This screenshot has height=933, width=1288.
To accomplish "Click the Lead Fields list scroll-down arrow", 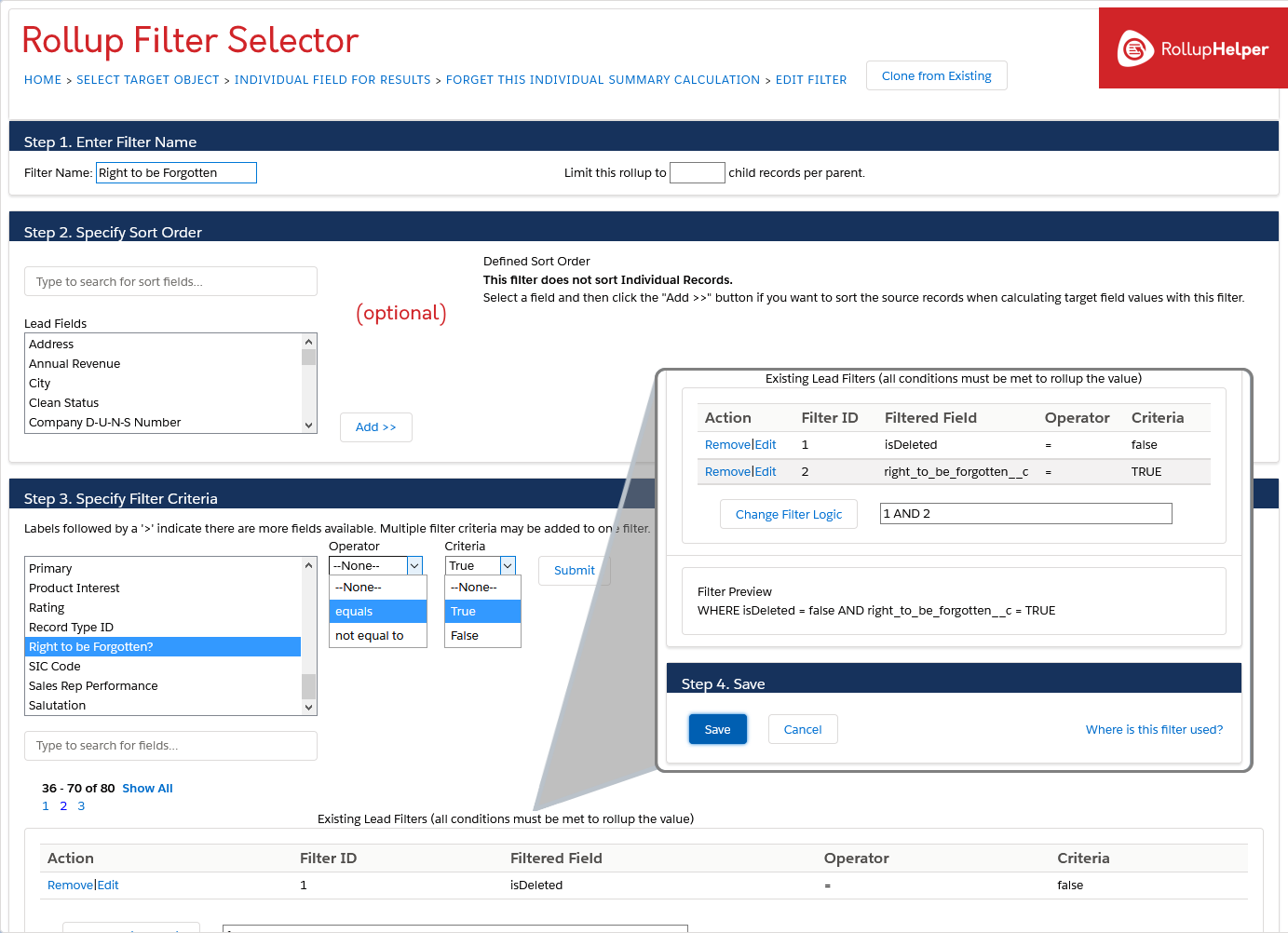I will pos(309,426).
